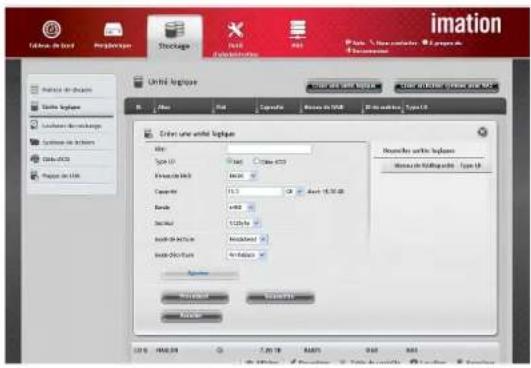Select the iSCSI target radio button
This screenshot has width=531, height=368.
[257, 161]
